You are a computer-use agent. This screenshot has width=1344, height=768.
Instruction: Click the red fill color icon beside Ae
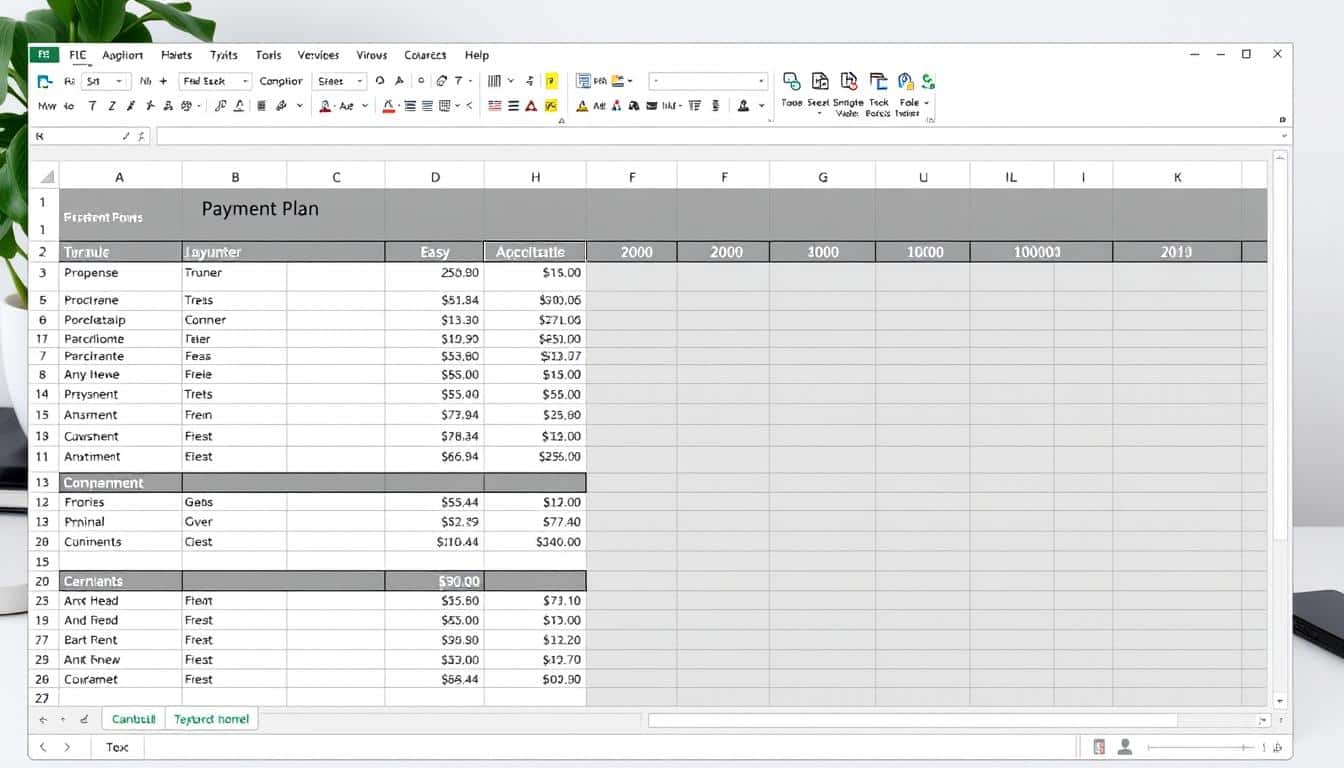click(x=325, y=105)
